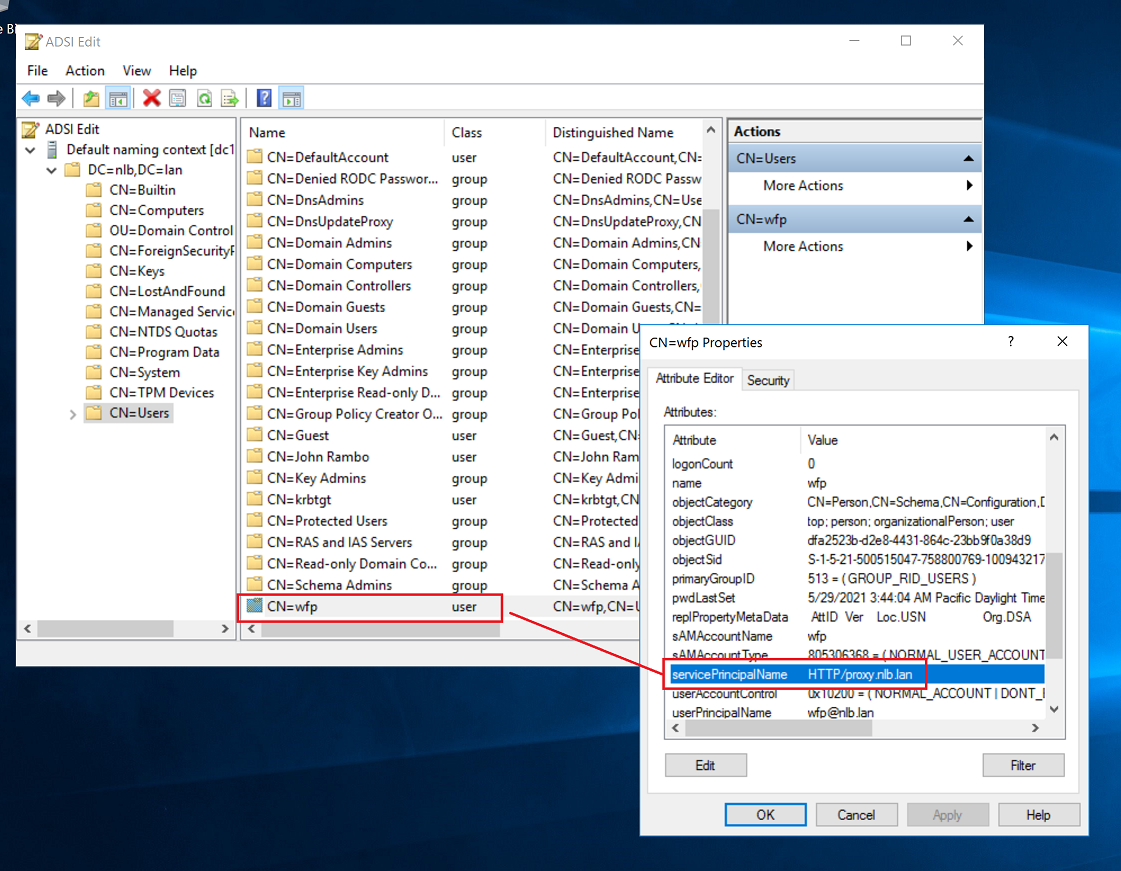Click the Filter button
Image resolution: width=1121 pixels, height=871 pixels.
(1023, 765)
